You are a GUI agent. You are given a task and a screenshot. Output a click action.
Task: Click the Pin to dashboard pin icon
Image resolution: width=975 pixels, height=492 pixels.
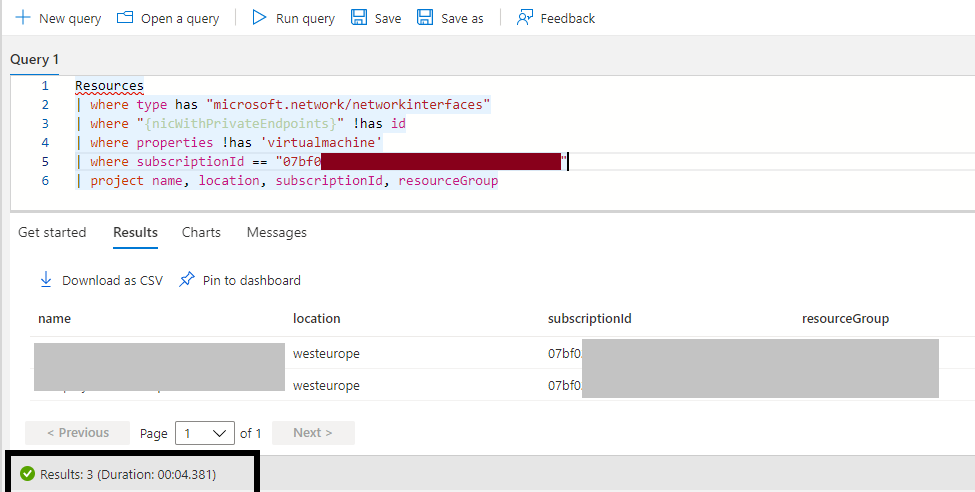pos(187,280)
